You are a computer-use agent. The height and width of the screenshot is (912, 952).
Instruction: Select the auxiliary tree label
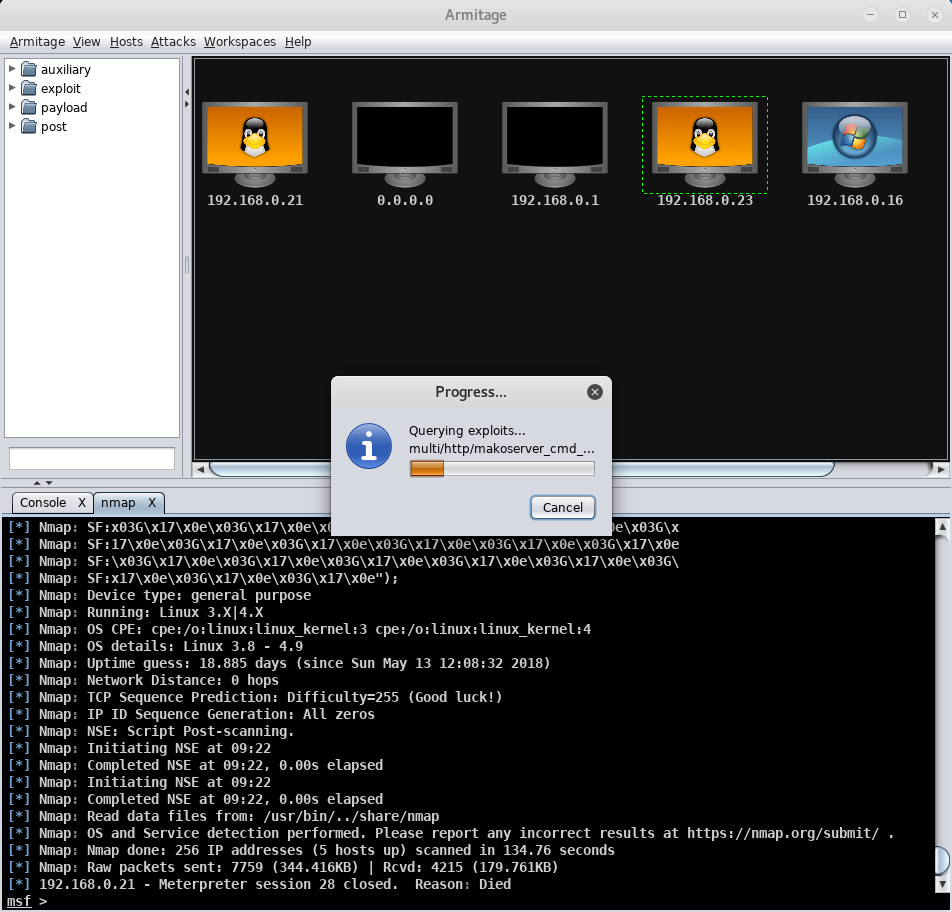[x=66, y=70]
